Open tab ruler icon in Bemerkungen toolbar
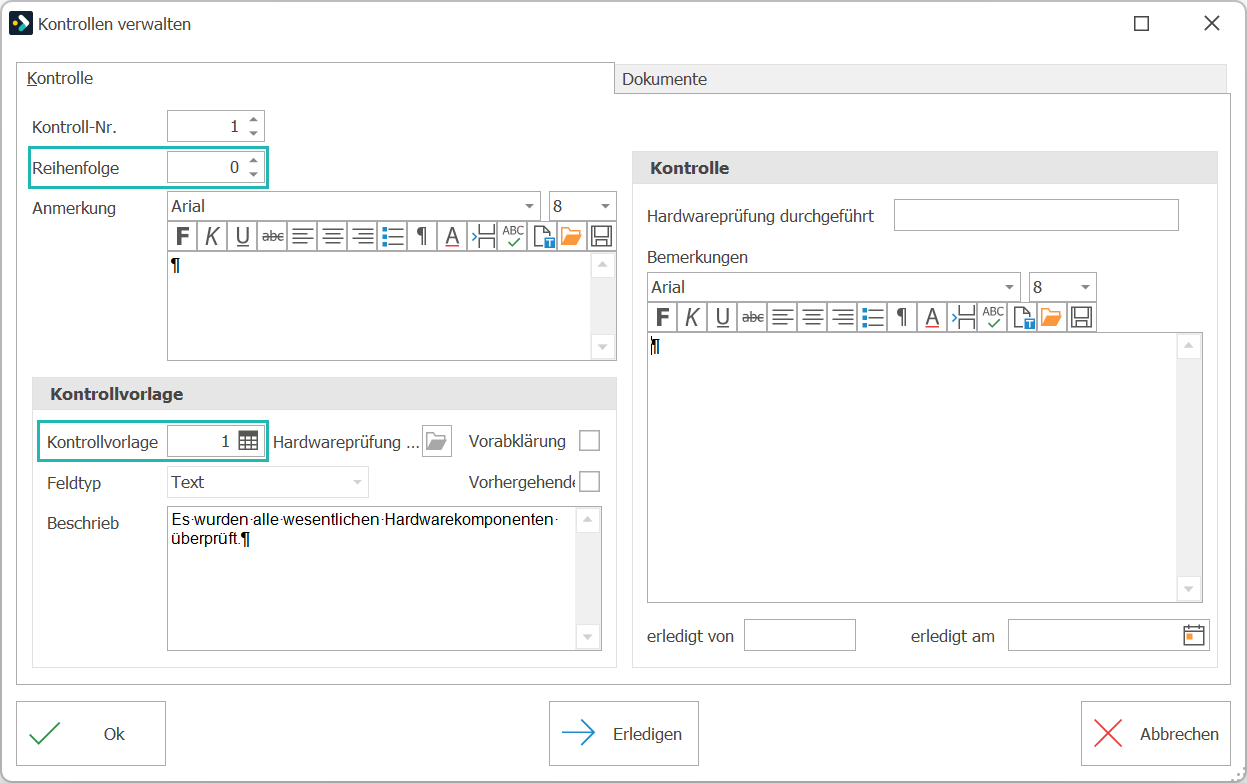The height and width of the screenshot is (783, 1247). (x=962, y=317)
